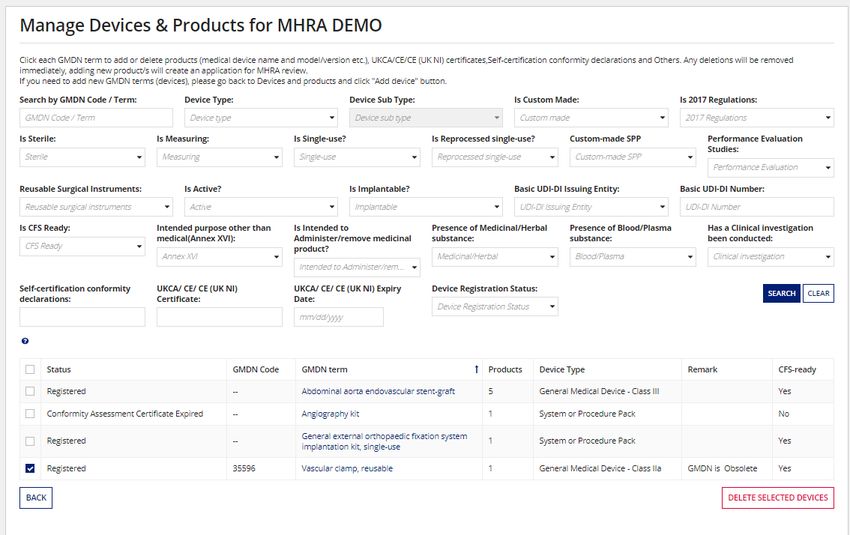
Task: Open the Is Custom Made dropdown
Action: 591,118
